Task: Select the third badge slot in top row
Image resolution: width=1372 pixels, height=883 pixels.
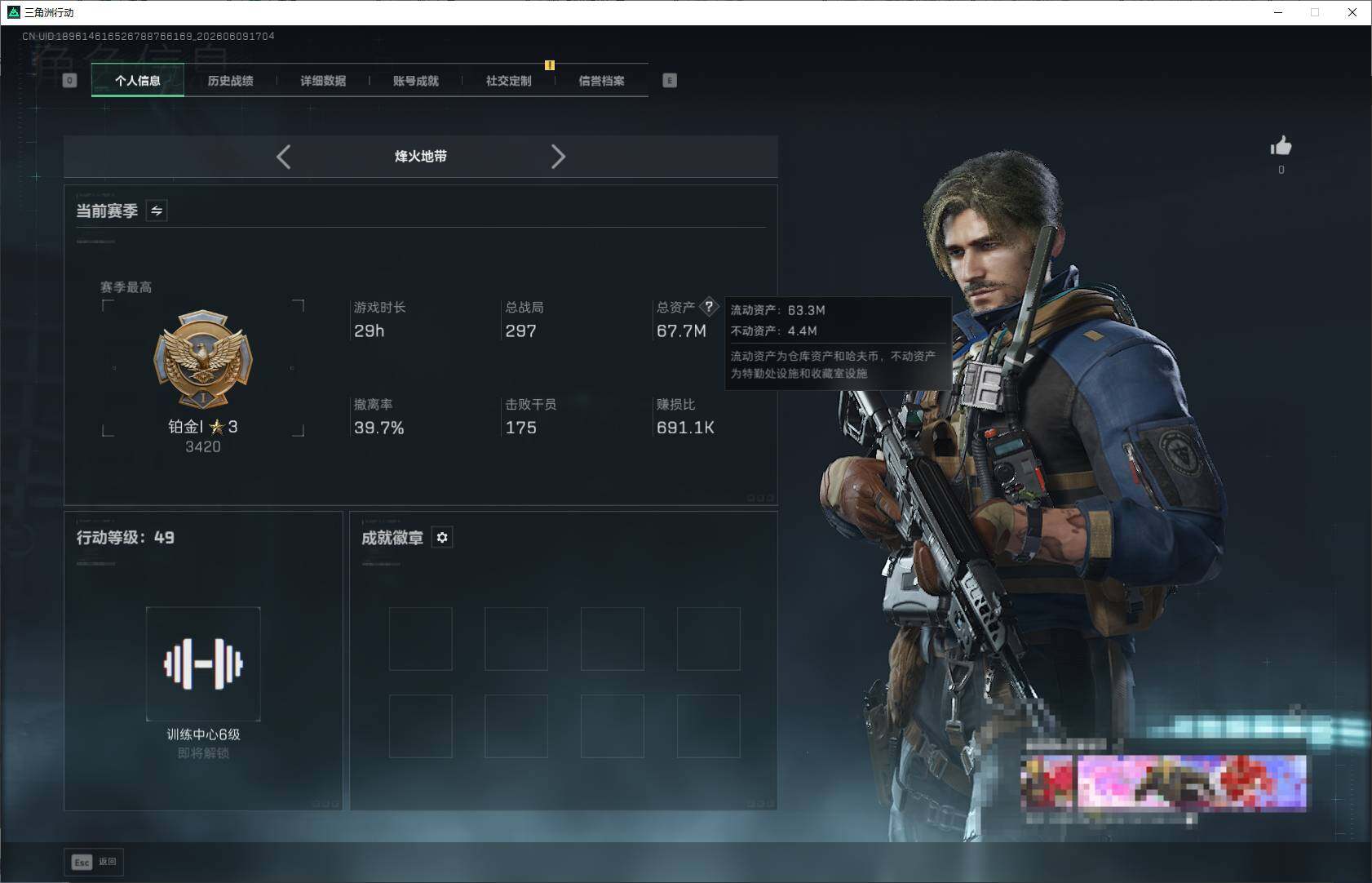Action: click(x=613, y=639)
